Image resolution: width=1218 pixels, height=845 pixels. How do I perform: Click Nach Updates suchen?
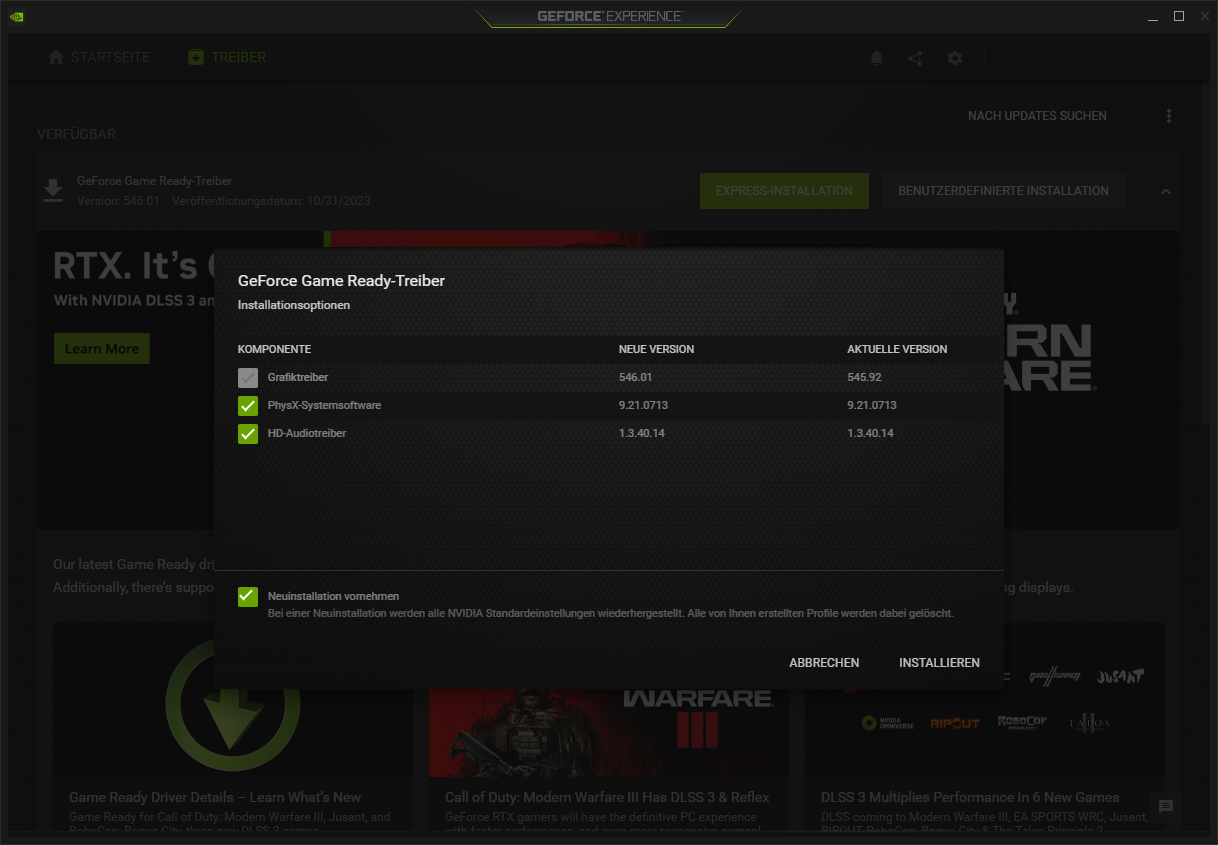click(1037, 116)
